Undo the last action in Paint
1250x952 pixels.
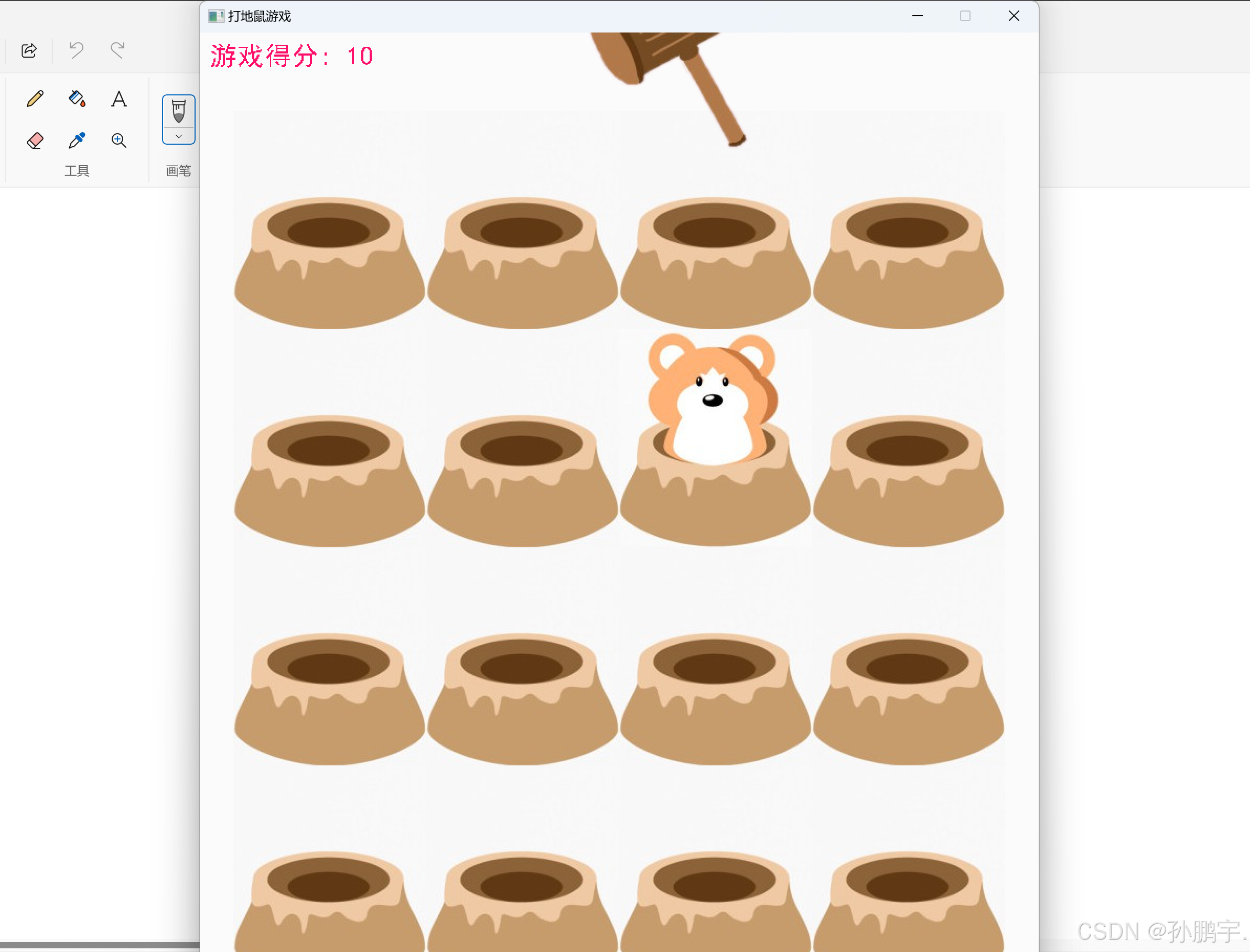(77, 50)
